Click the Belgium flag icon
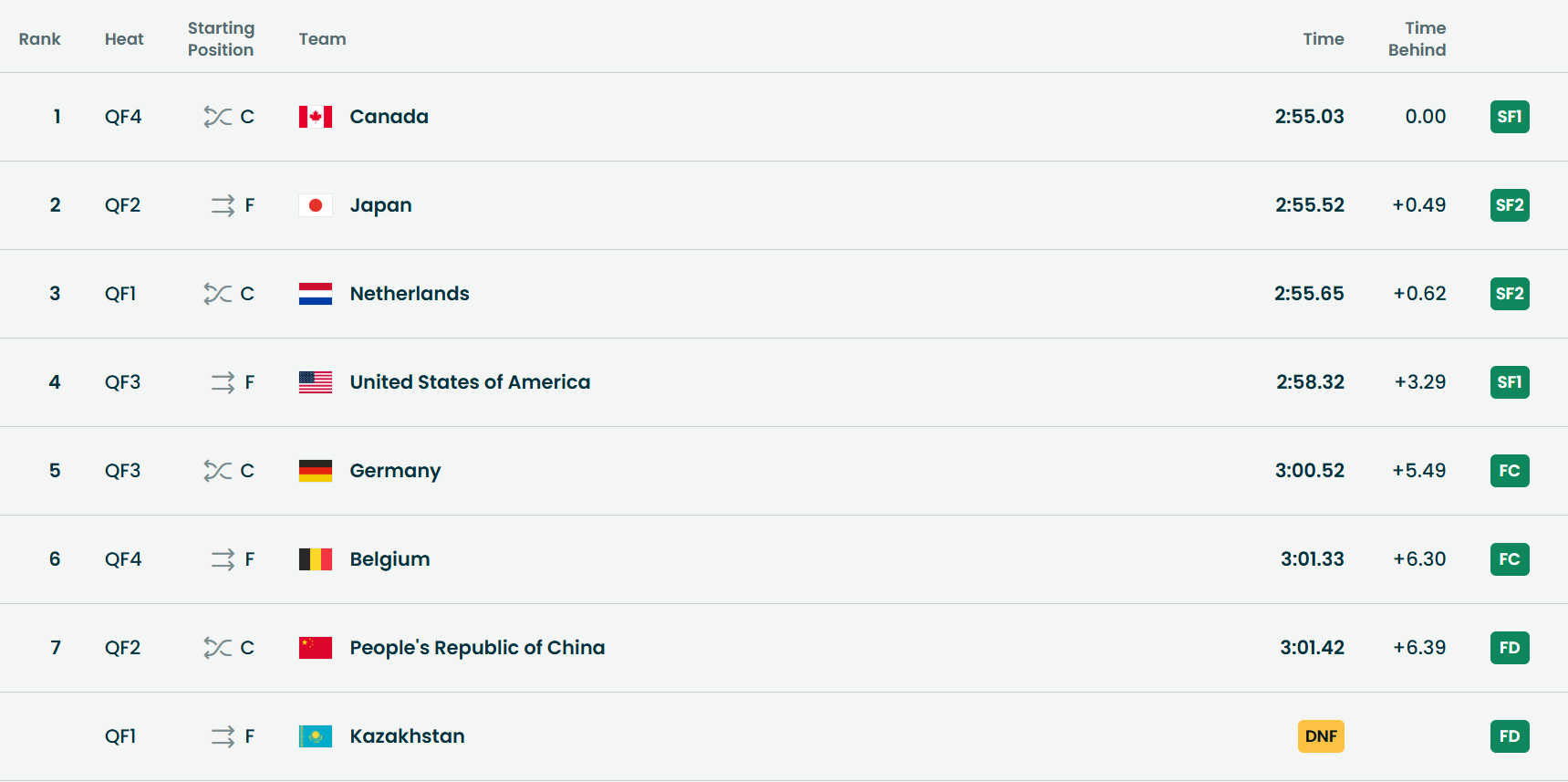1568x782 pixels. point(315,559)
